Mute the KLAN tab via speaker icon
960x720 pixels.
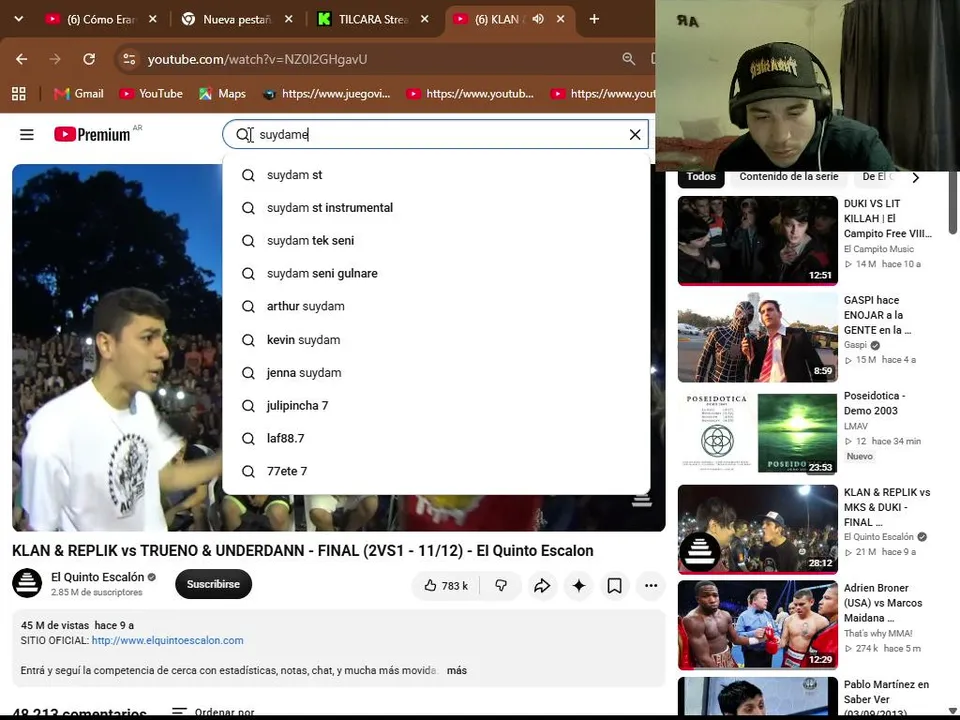click(538, 19)
